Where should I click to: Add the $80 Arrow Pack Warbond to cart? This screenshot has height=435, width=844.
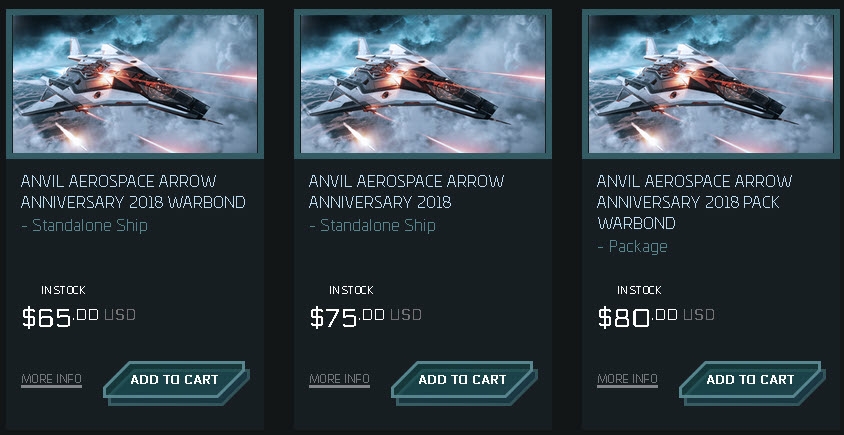[750, 380]
